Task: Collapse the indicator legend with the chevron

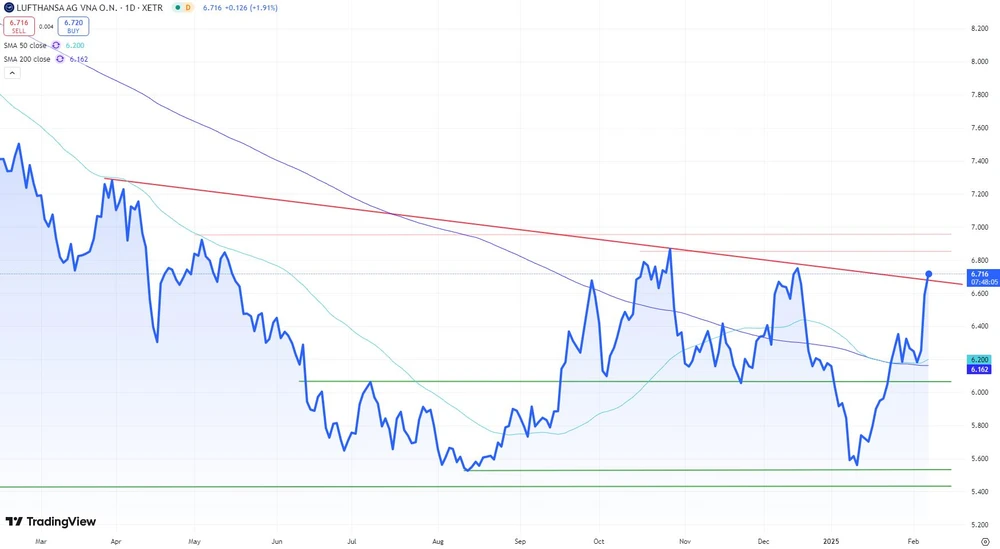Action: 12,73
